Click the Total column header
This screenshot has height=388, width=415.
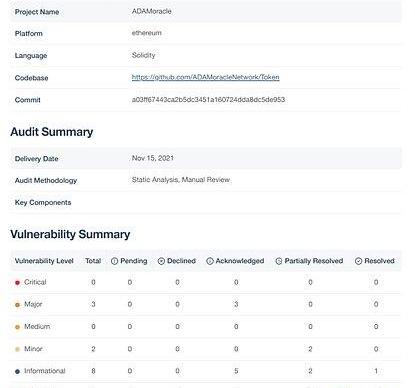[93, 261]
